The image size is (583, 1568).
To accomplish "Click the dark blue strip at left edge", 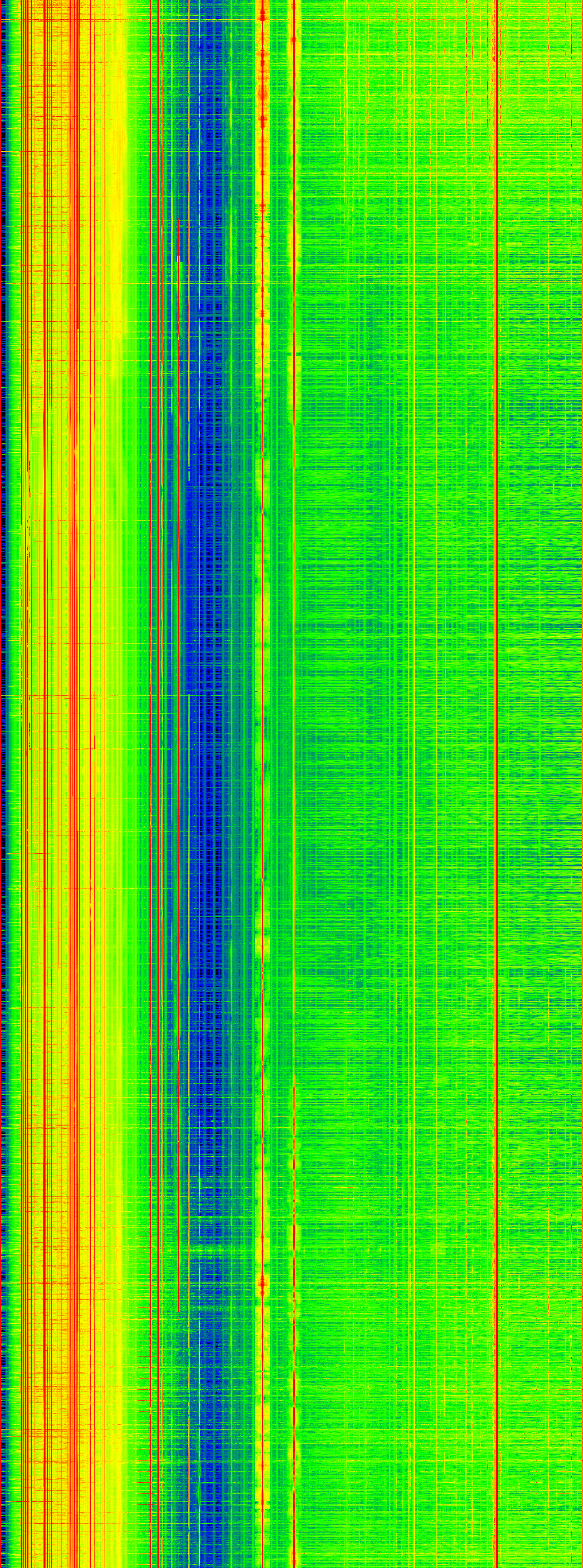I will (x=3, y=791).
